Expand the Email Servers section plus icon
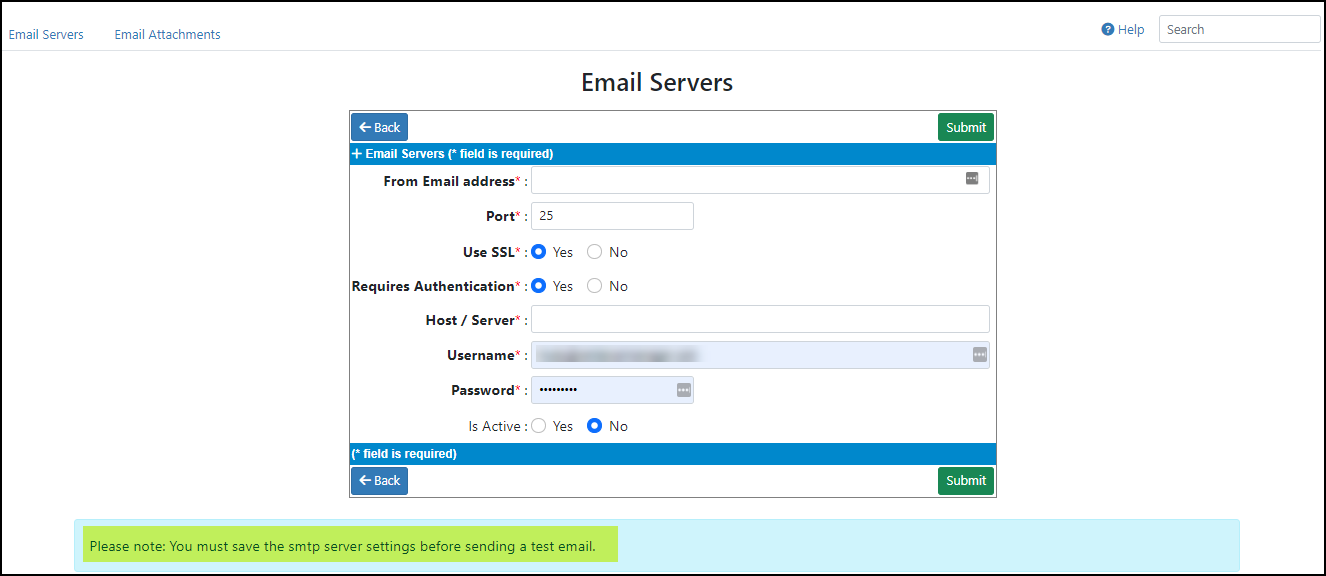The width and height of the screenshot is (1326, 576). pyautogui.click(x=357, y=154)
